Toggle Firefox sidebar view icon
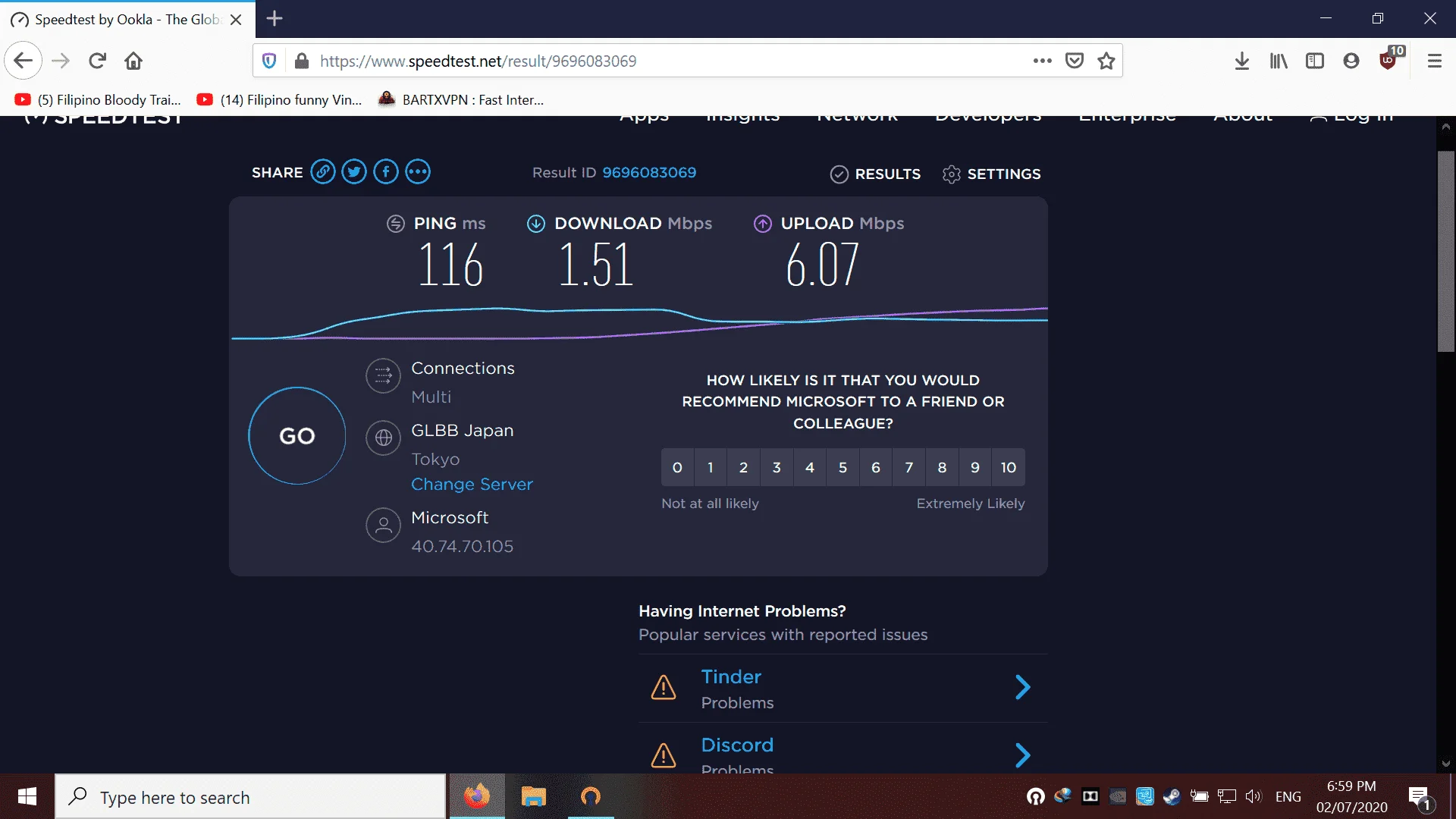1456x819 pixels. pos(1315,61)
